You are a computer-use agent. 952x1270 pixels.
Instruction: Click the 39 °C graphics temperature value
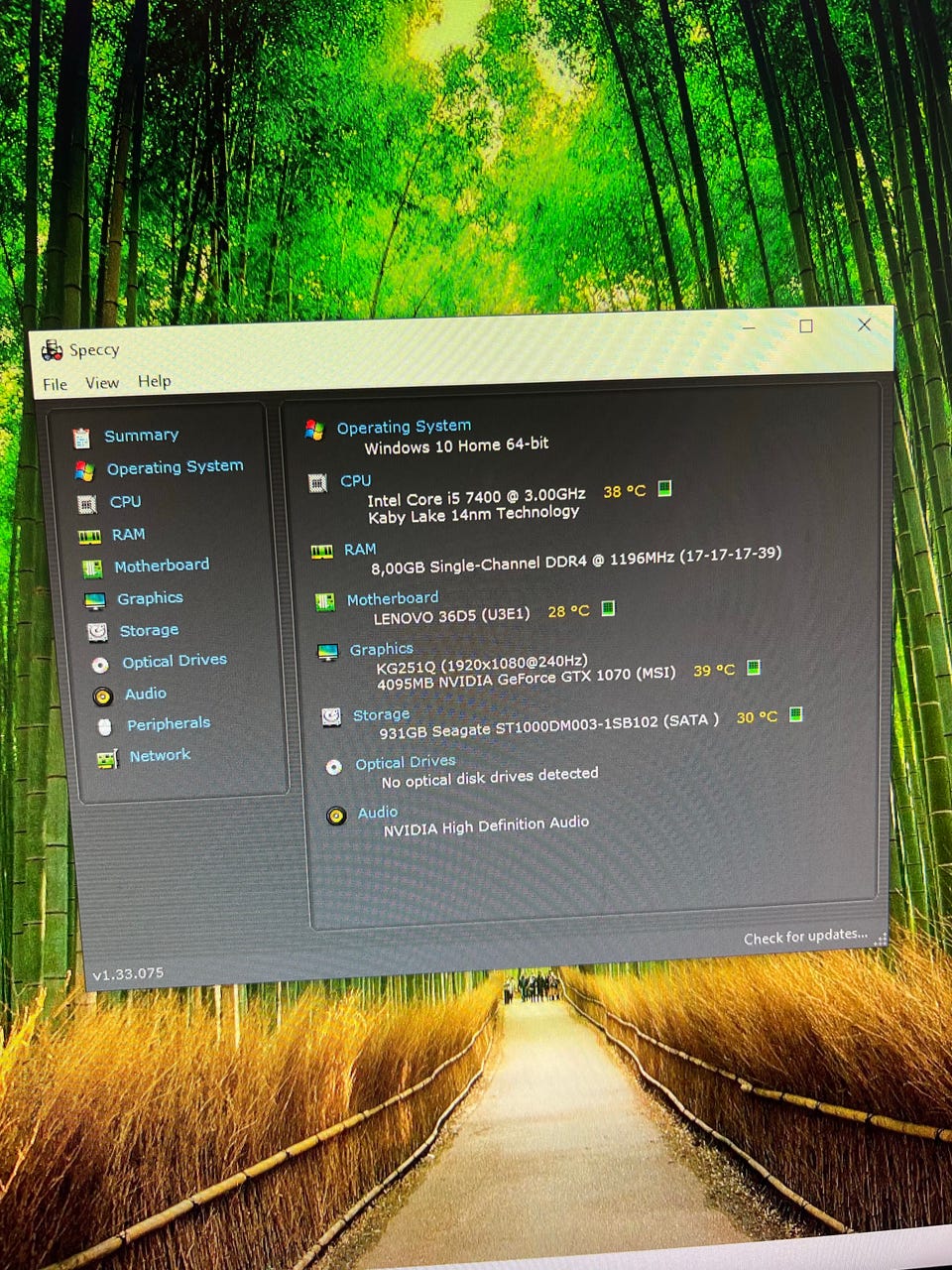(714, 671)
